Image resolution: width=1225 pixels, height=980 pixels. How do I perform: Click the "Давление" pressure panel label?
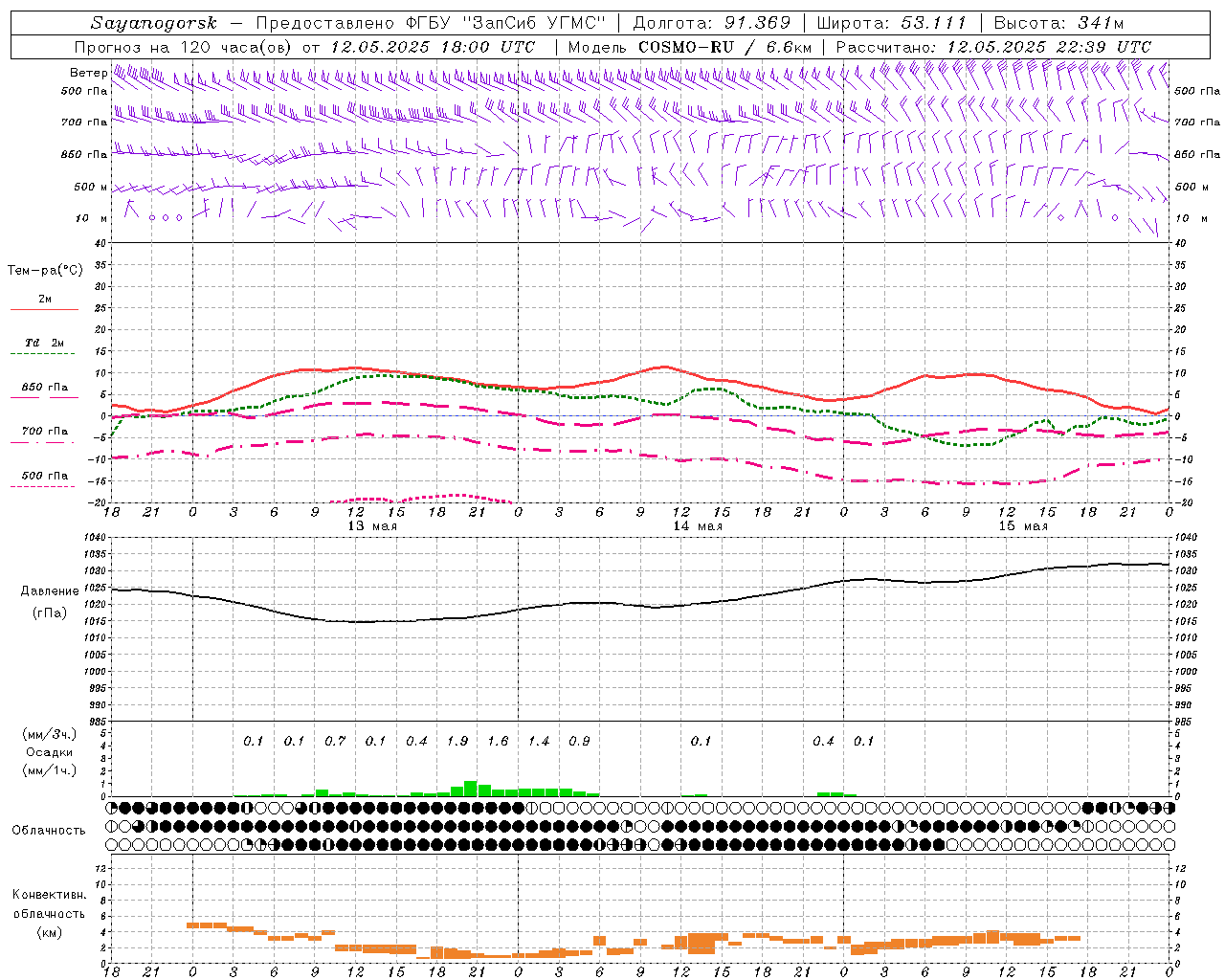coord(50,591)
